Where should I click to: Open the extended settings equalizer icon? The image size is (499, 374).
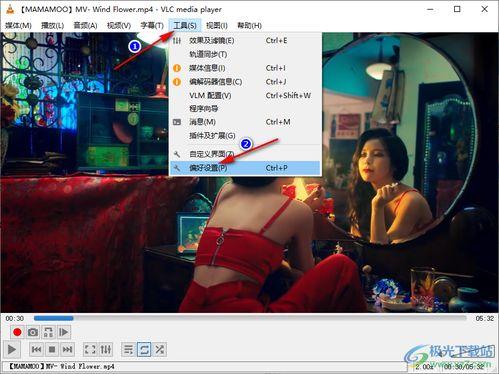coord(106,350)
